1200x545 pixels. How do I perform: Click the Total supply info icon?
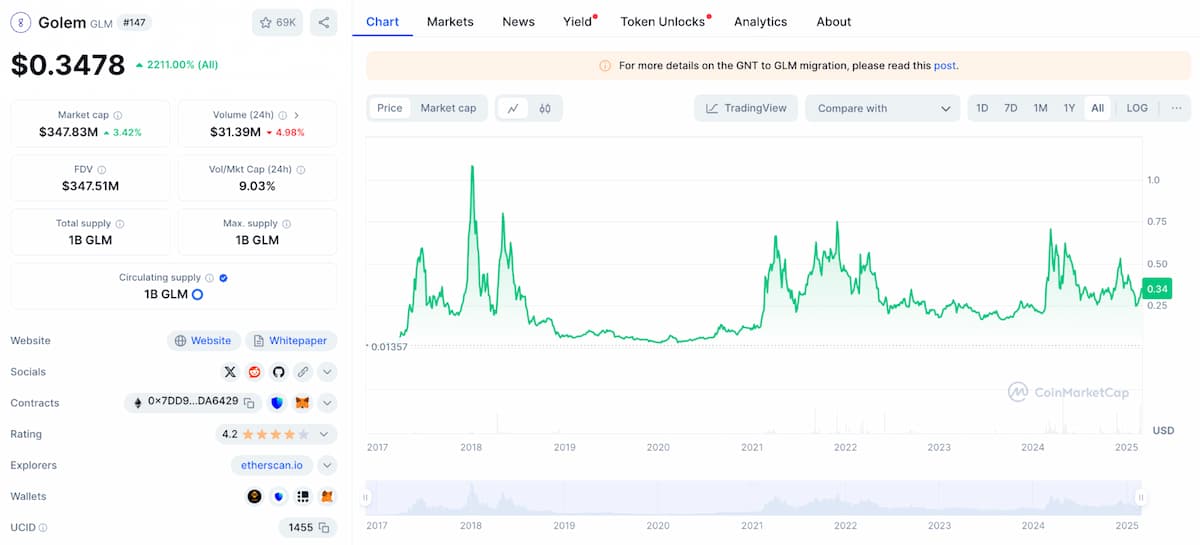[x=120, y=224]
